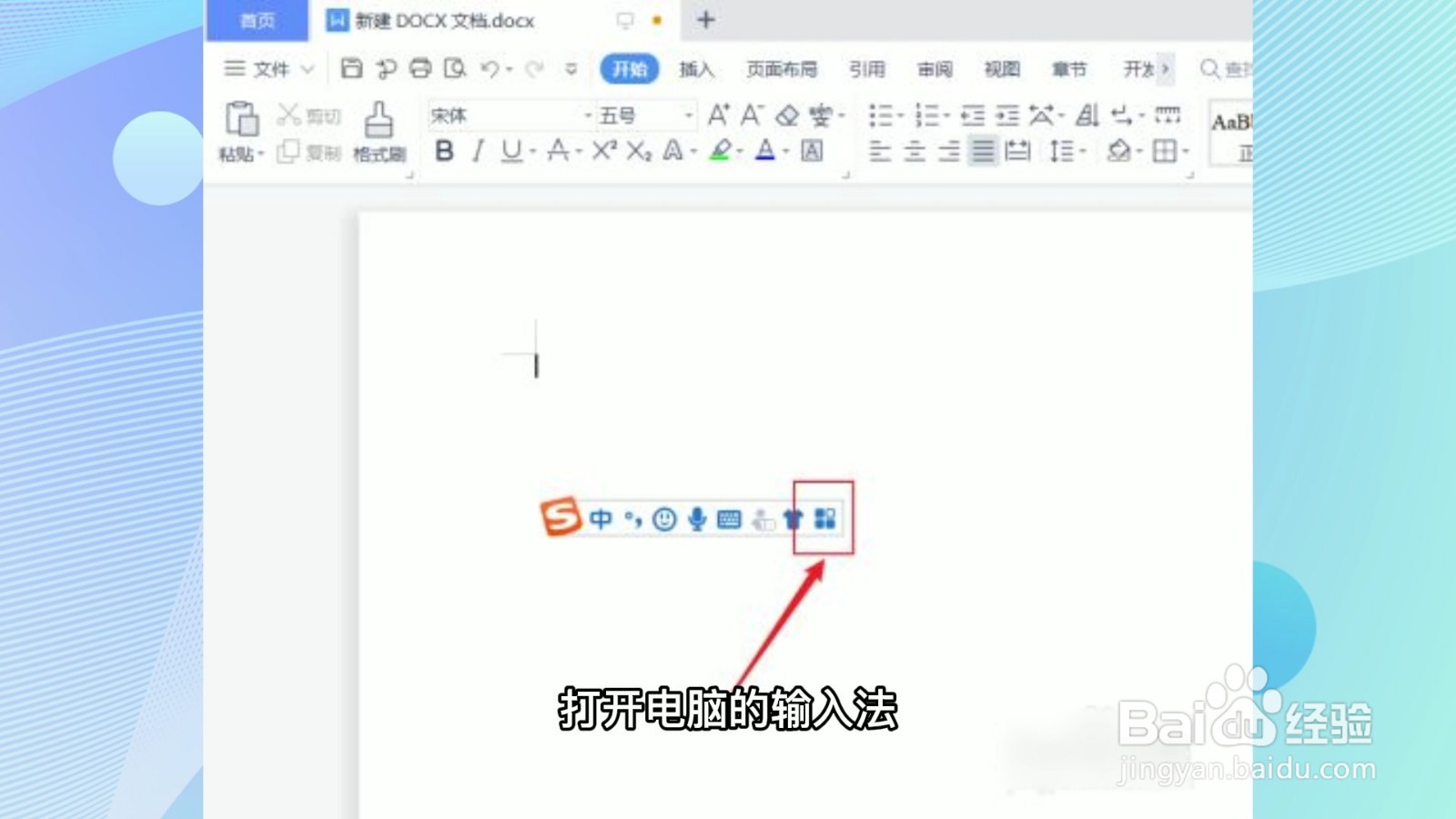
Task: Click the bulleted list icon
Action: pyautogui.click(x=881, y=116)
